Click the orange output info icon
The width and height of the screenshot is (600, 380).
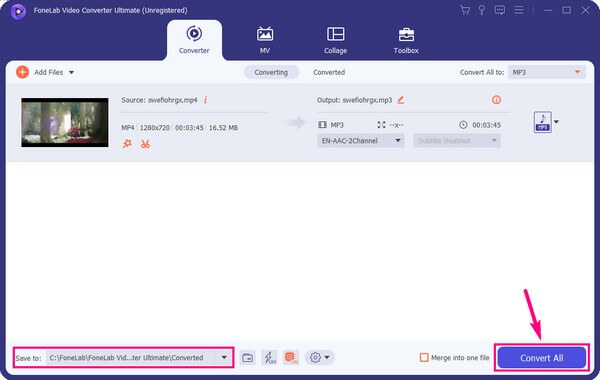coord(496,100)
